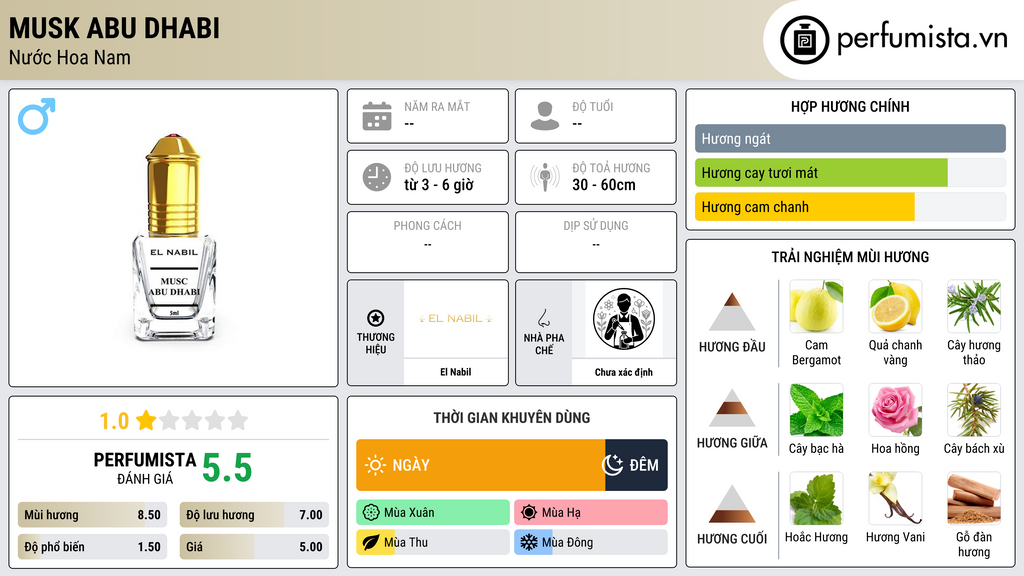
Task: Click the Hương ngát accord bar
Action: click(850, 138)
